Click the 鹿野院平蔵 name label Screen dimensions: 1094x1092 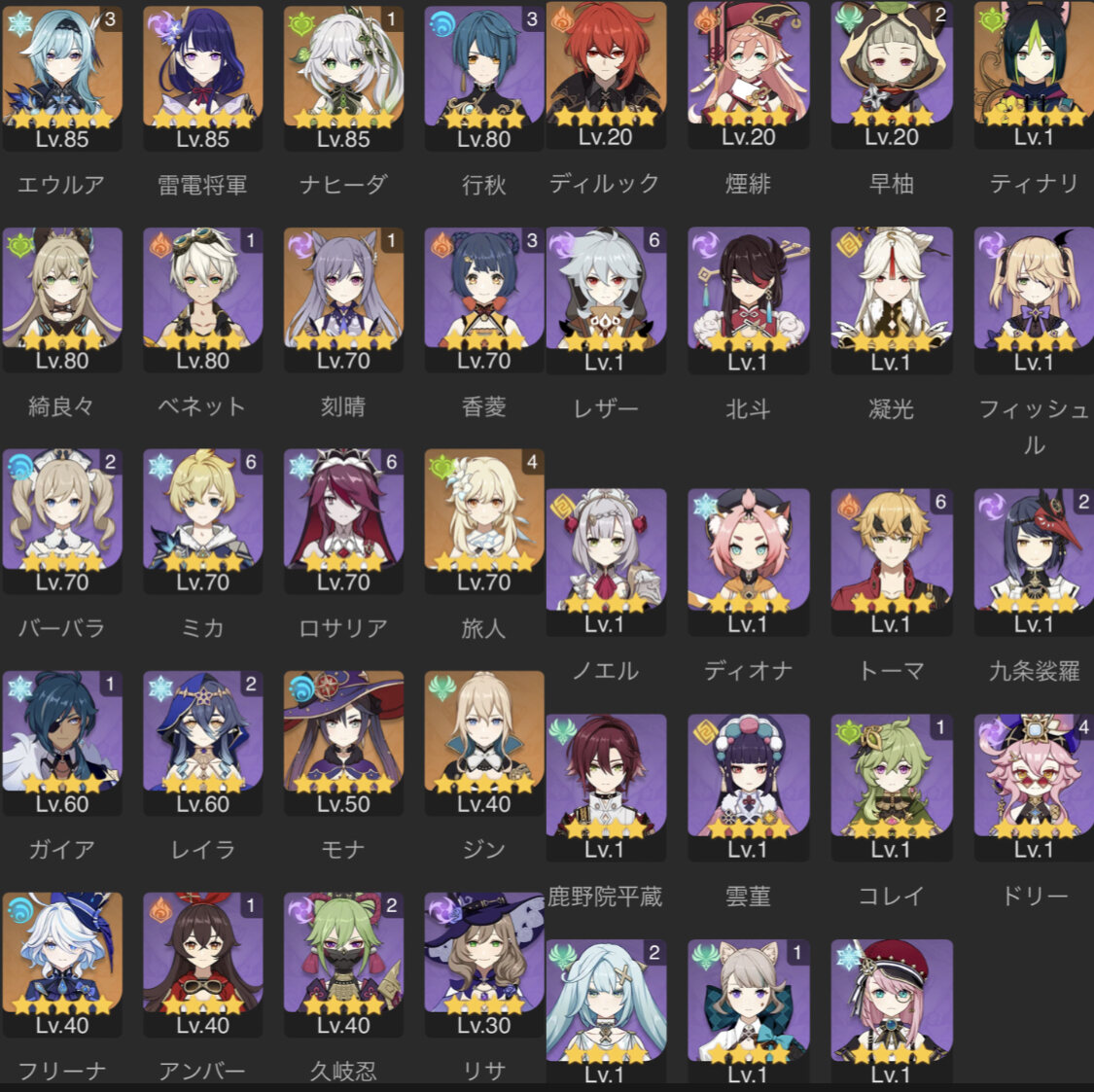point(605,896)
